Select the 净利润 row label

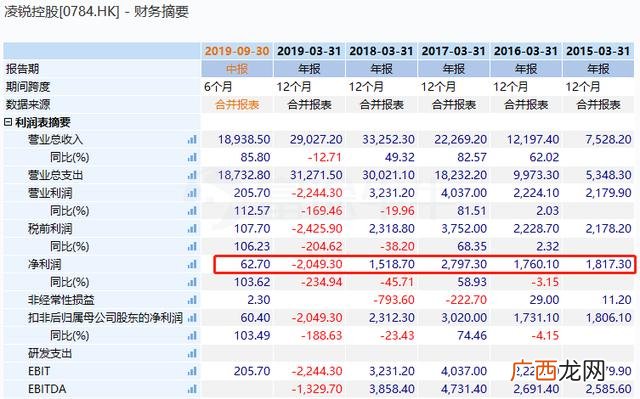44,264
